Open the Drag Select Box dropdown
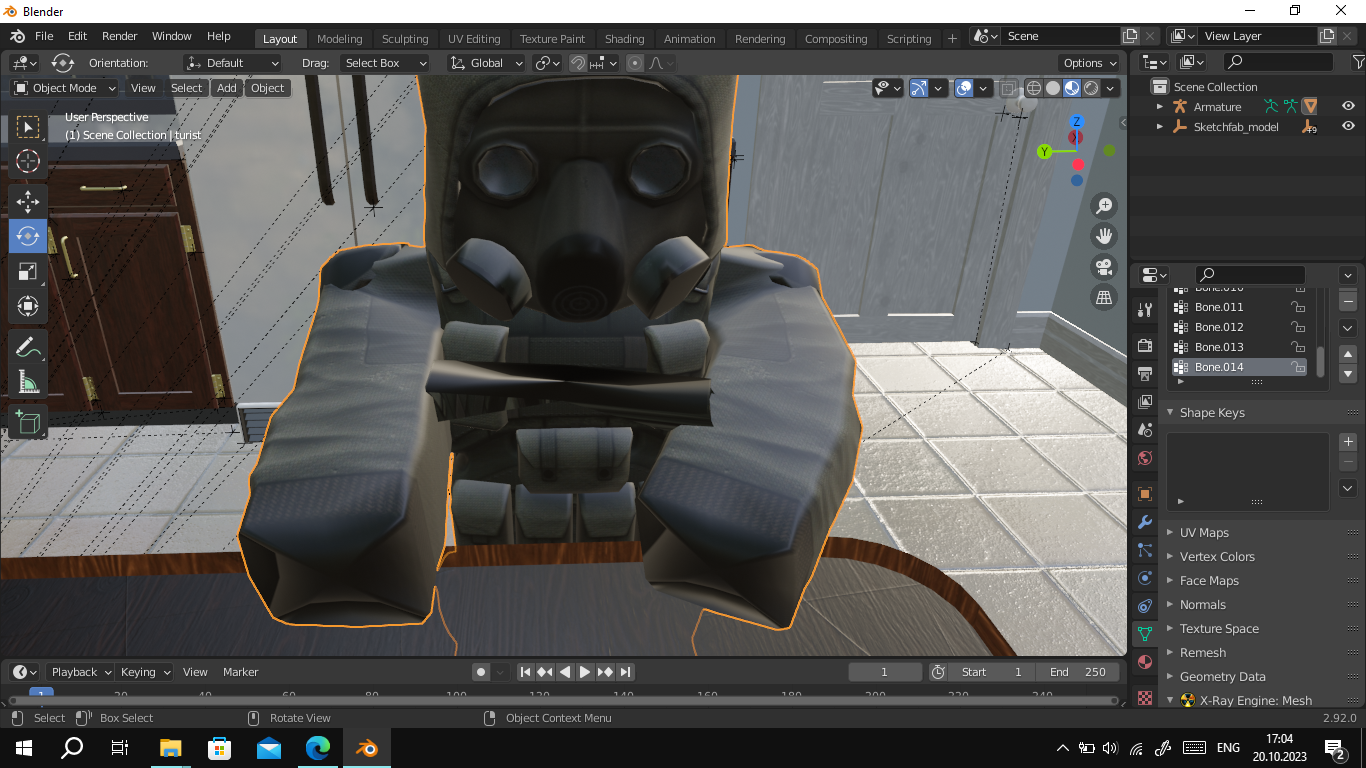Viewport: 1366px width, 768px height. coord(384,63)
